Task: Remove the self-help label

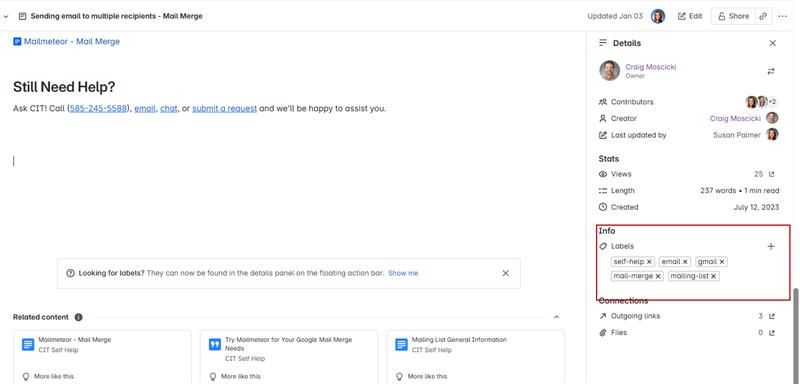Action: click(649, 262)
